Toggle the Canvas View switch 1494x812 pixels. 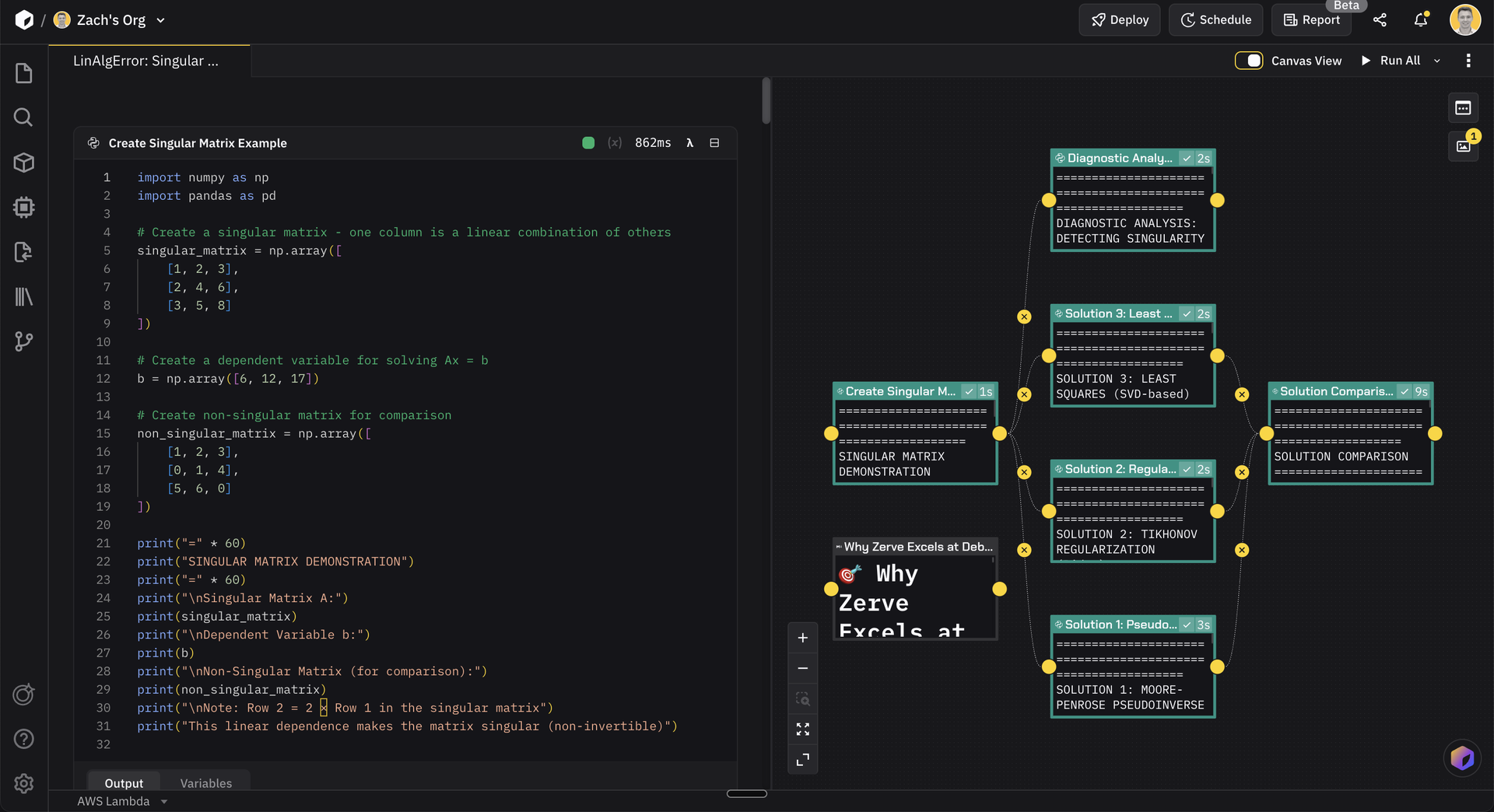point(1249,61)
